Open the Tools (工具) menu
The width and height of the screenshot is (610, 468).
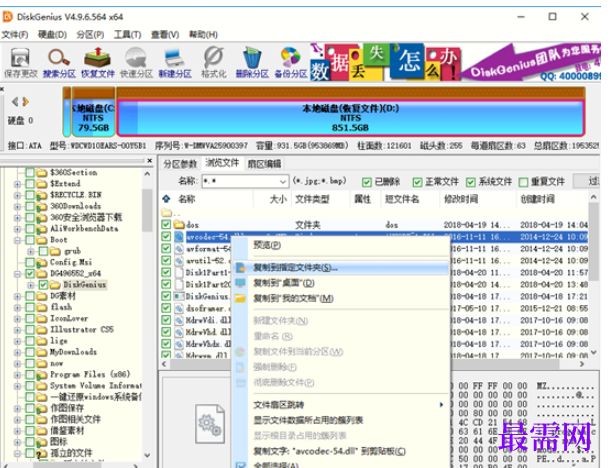point(128,35)
